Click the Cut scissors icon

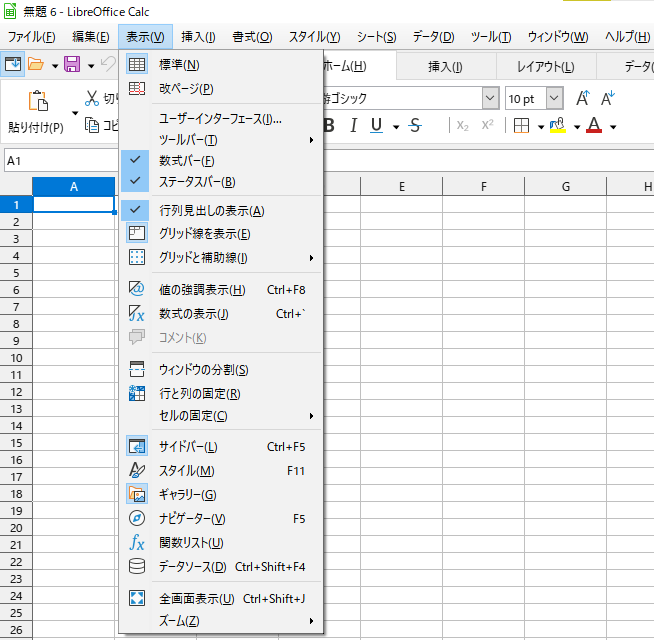(91, 98)
